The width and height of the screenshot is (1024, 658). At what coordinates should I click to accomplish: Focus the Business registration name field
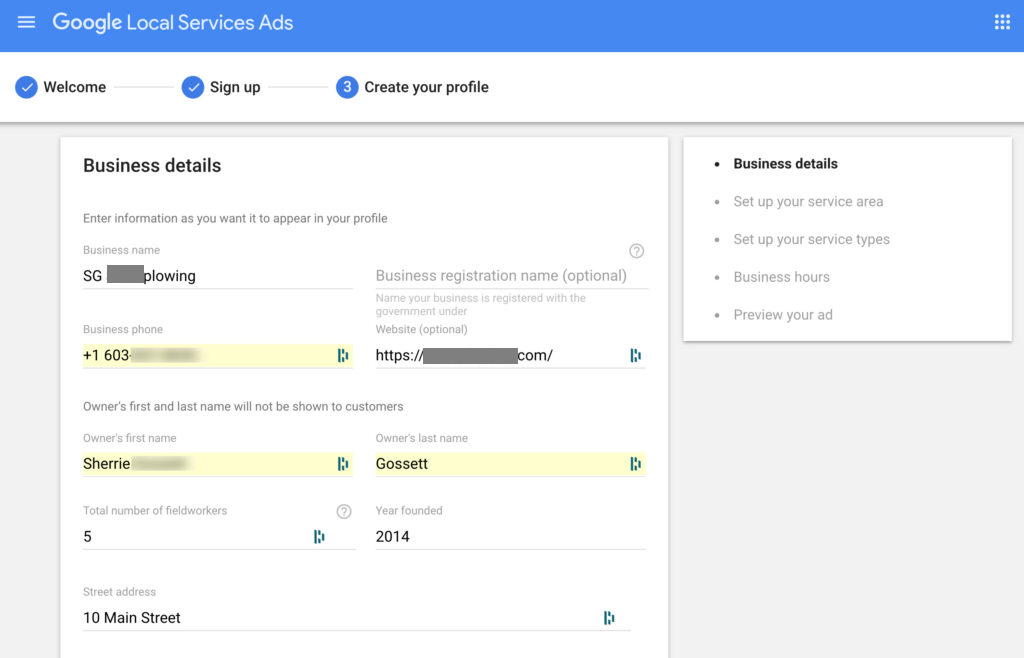511,275
